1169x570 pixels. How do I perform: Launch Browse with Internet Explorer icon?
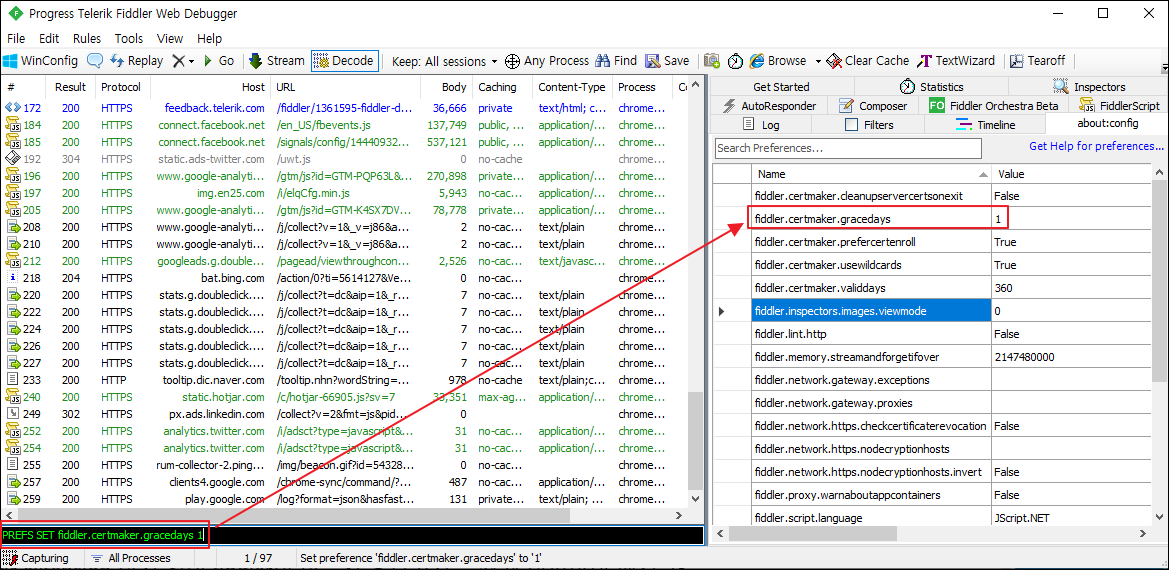778,61
